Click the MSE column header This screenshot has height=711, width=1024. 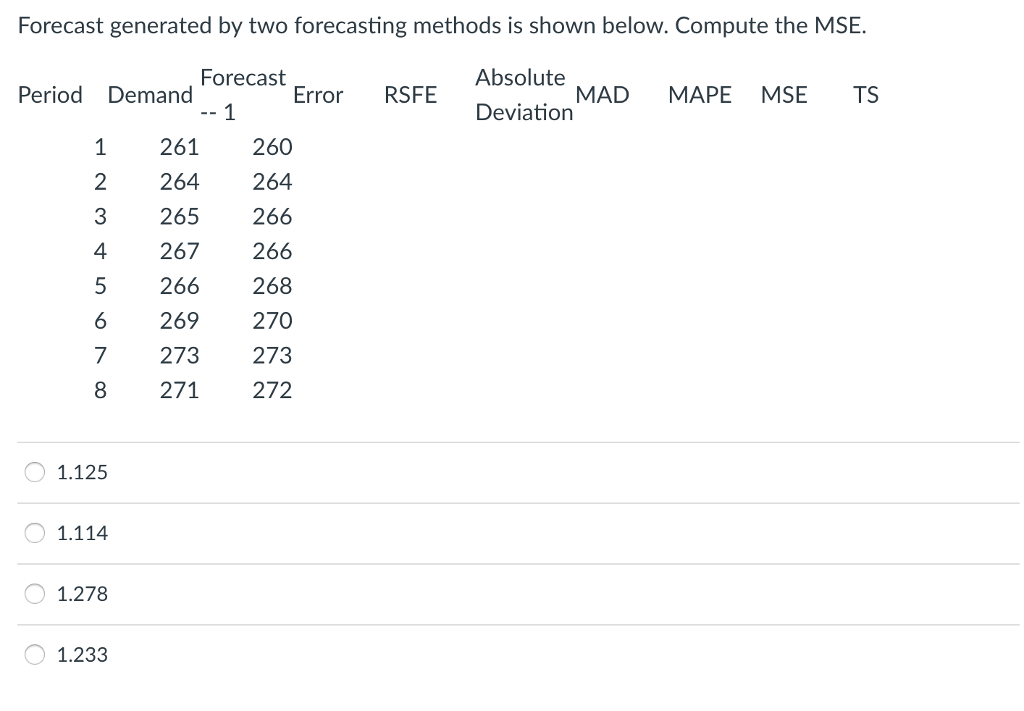(784, 95)
